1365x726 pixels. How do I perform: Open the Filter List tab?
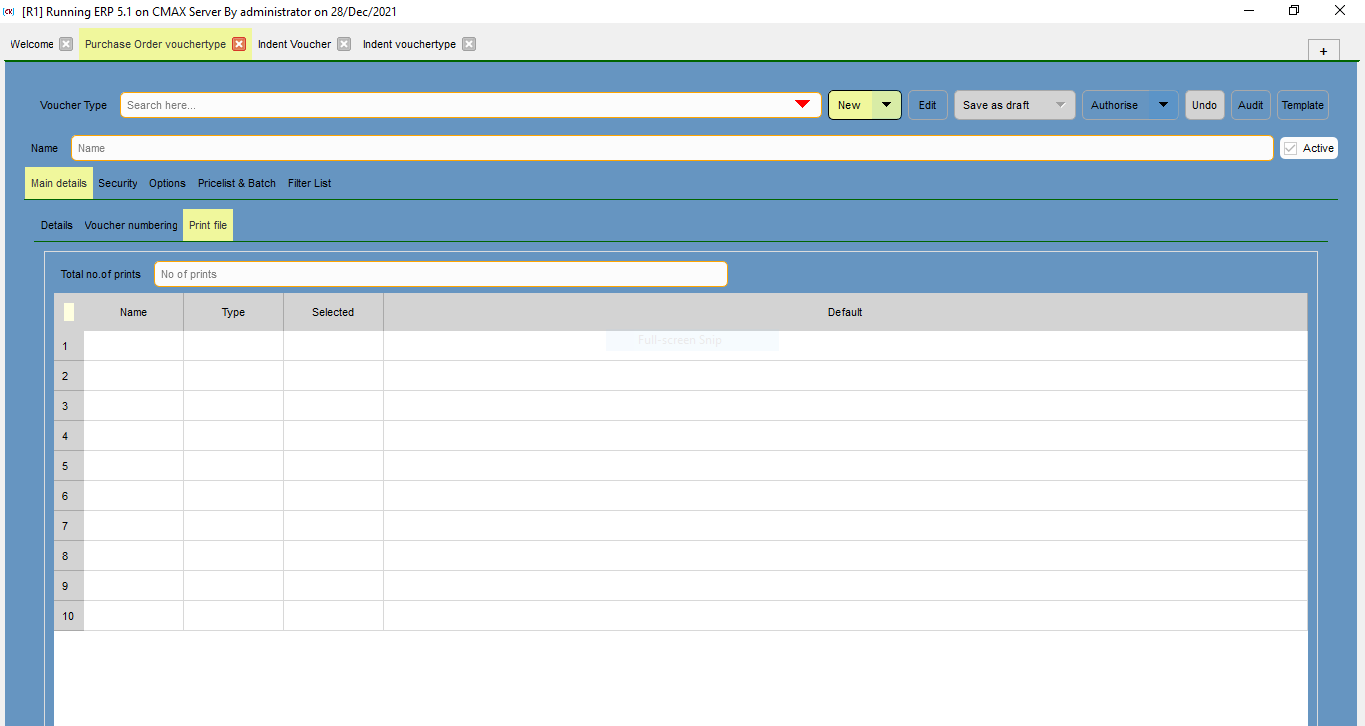coord(310,183)
